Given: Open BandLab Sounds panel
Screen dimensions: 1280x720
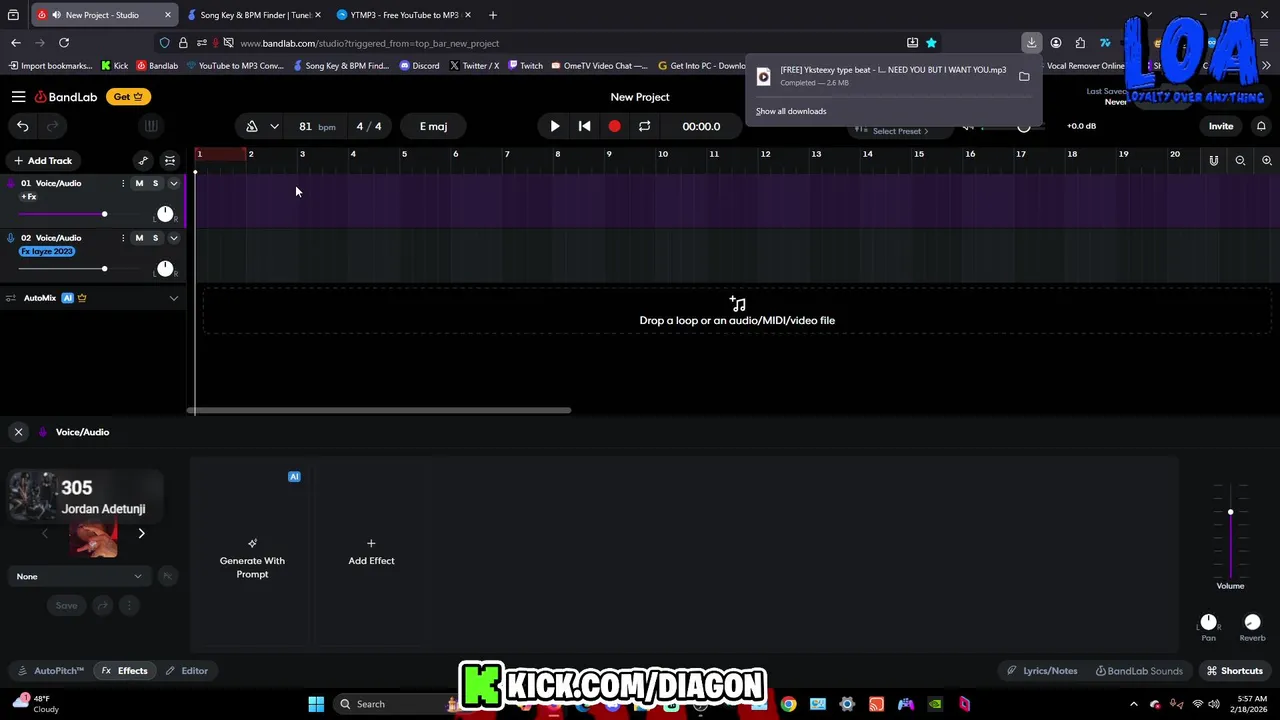Looking at the screenshot, I should coord(1139,671).
